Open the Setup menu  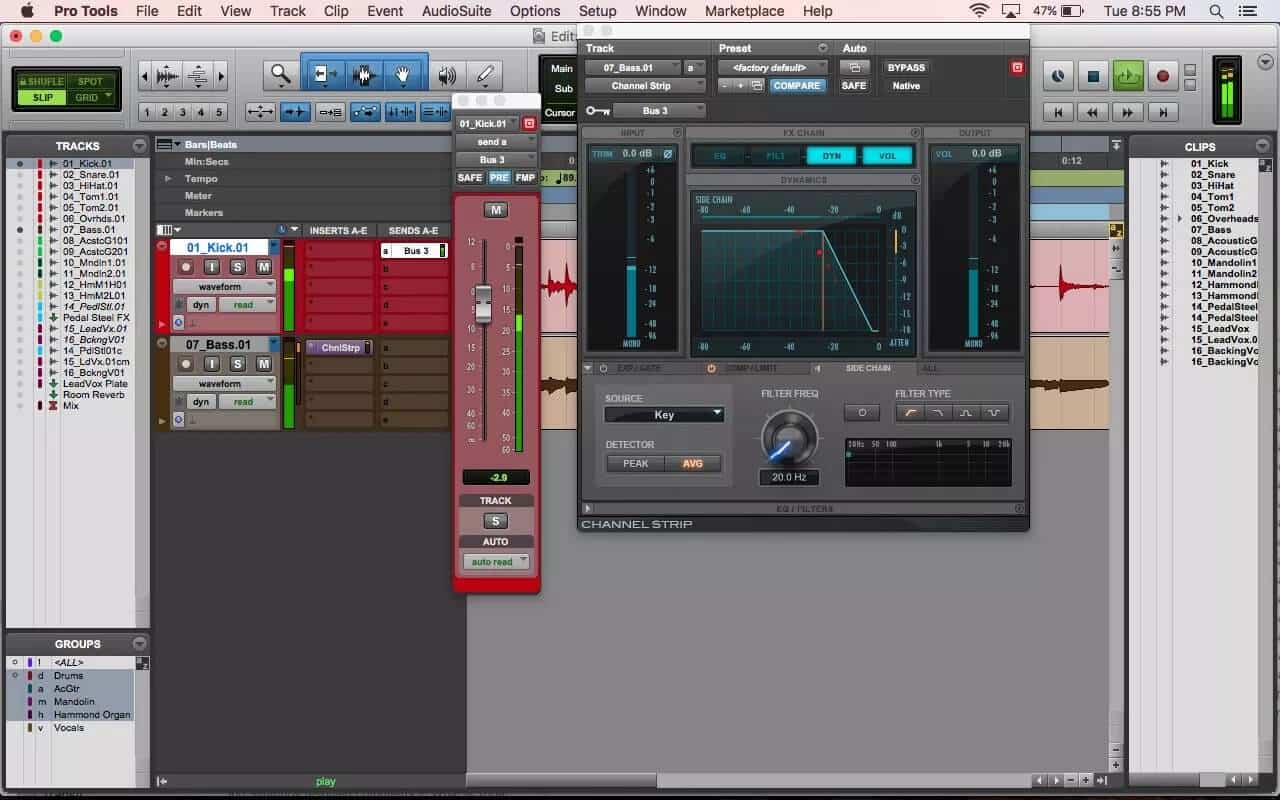tap(597, 11)
